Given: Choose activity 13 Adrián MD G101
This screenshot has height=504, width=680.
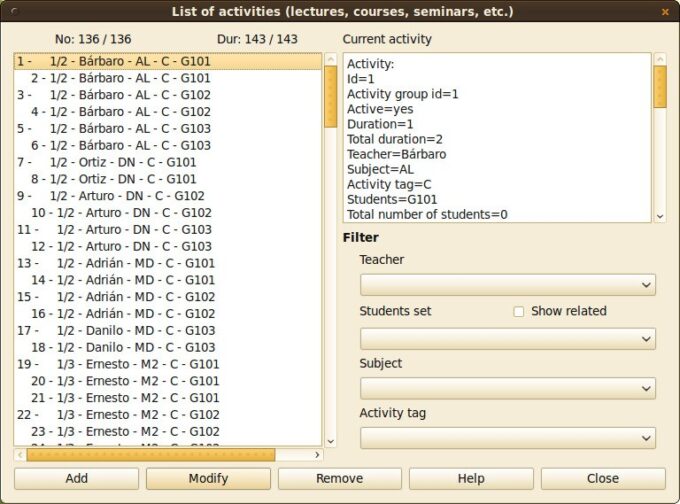Looking at the screenshot, I should point(132,263).
